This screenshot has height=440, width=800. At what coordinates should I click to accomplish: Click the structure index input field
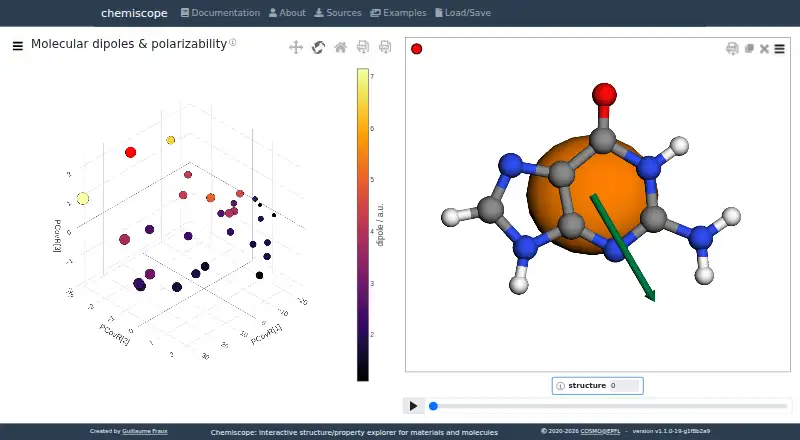point(624,385)
